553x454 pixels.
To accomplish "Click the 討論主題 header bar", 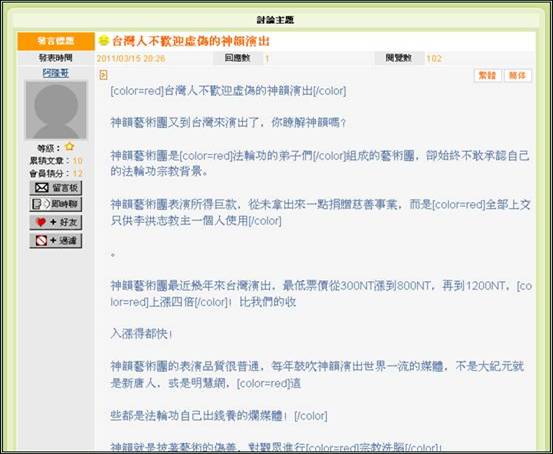I will point(275,20).
